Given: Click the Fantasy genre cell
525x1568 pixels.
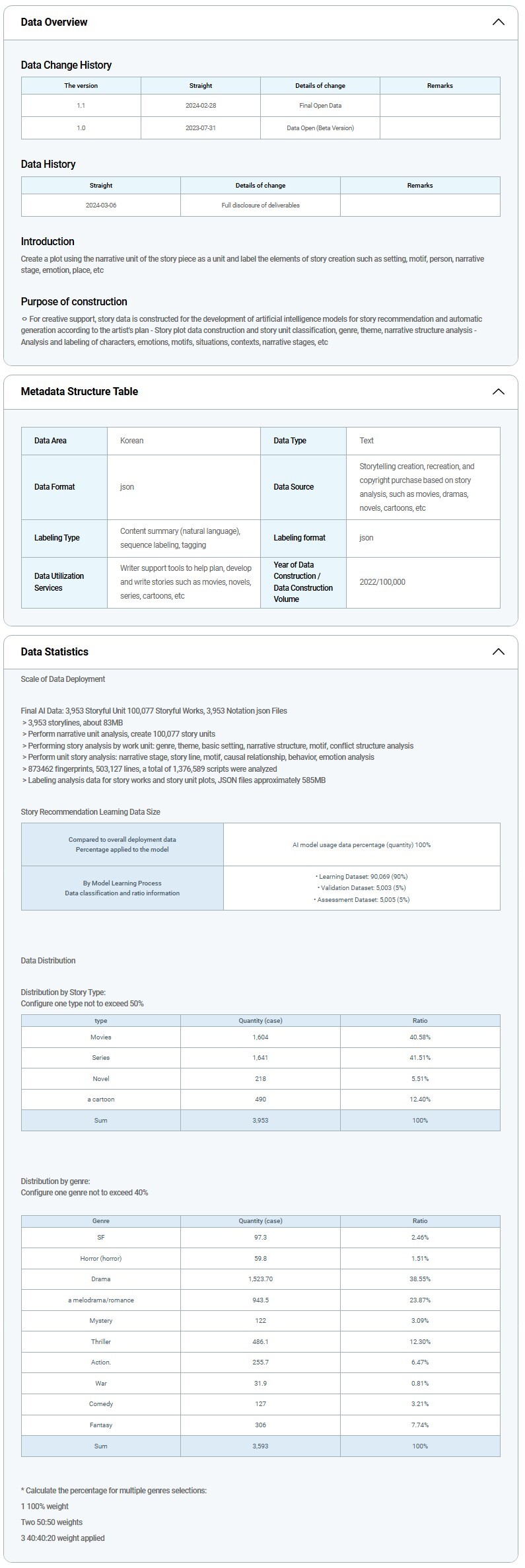Looking at the screenshot, I should click(x=100, y=1425).
